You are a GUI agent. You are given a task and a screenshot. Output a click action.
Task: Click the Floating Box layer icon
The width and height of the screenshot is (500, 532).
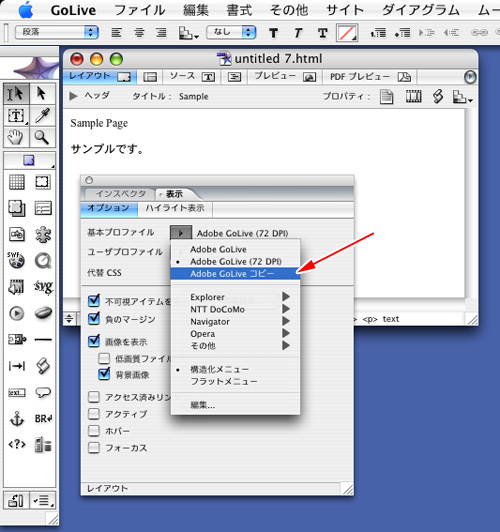(17, 208)
